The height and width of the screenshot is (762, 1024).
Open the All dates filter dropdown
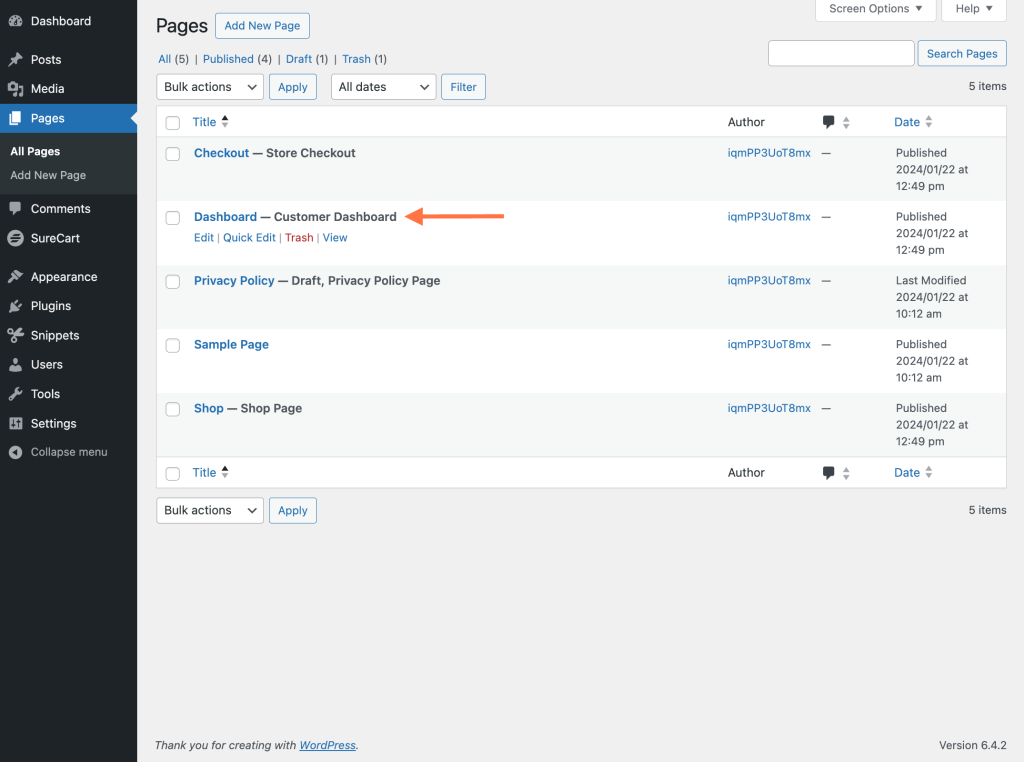click(383, 87)
